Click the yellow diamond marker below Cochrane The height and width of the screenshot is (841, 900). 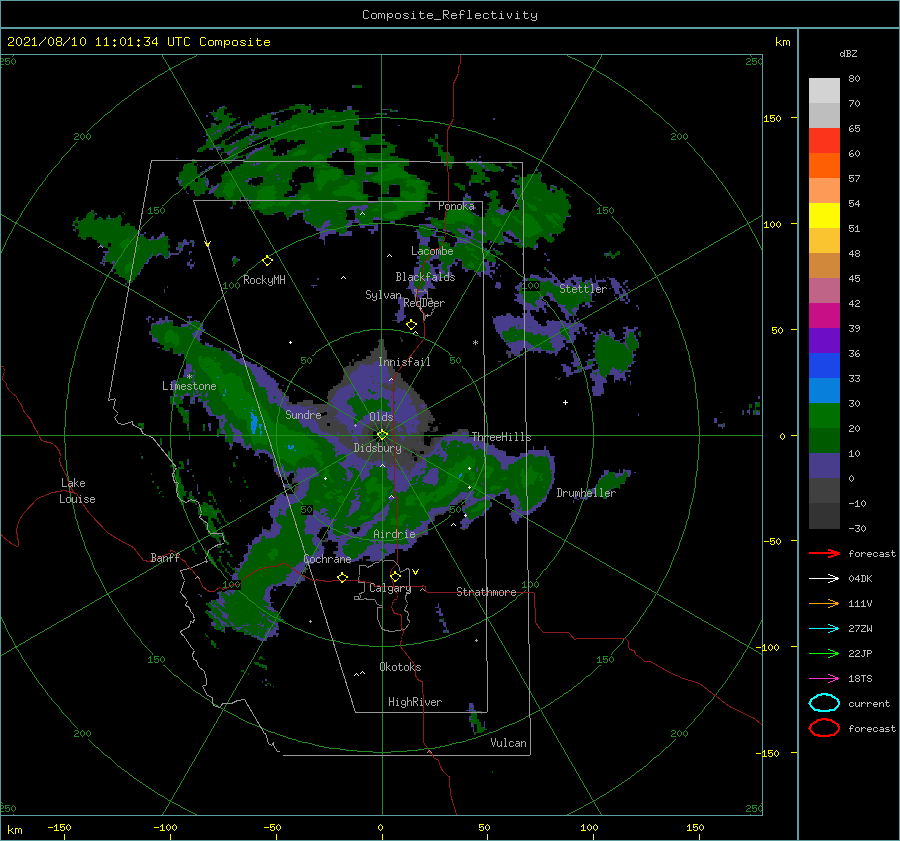(343, 577)
